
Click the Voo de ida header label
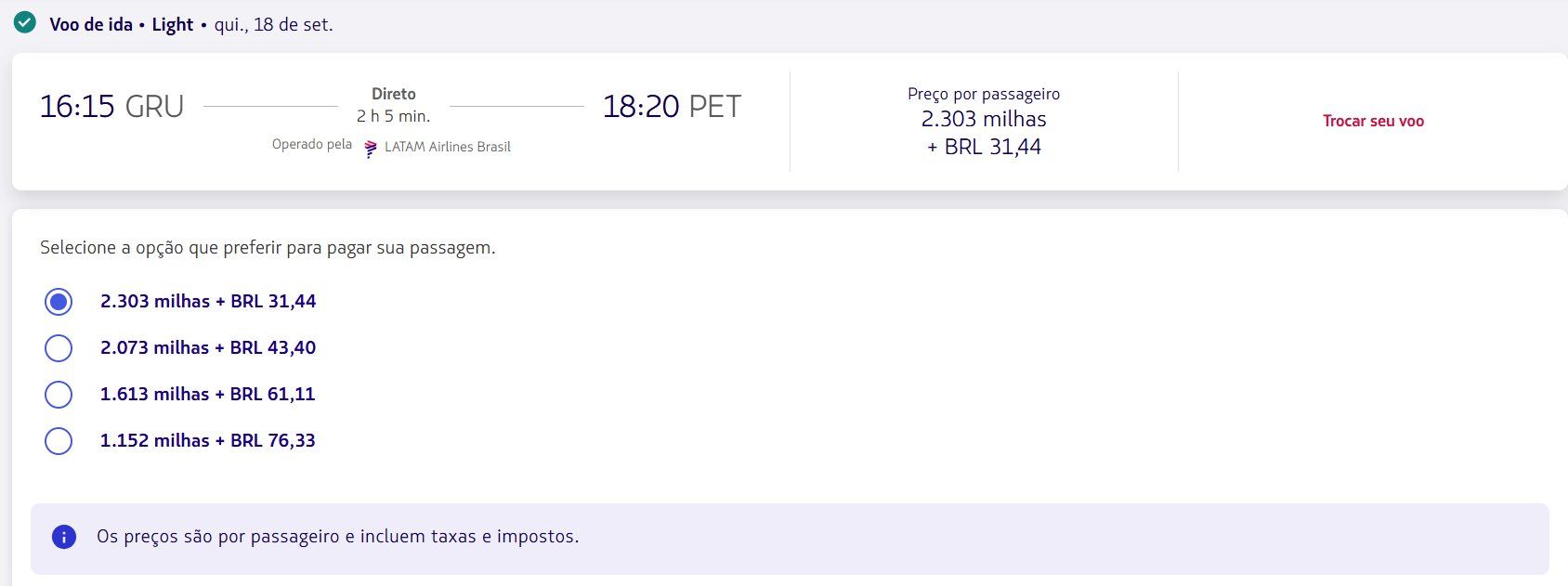tap(91, 25)
